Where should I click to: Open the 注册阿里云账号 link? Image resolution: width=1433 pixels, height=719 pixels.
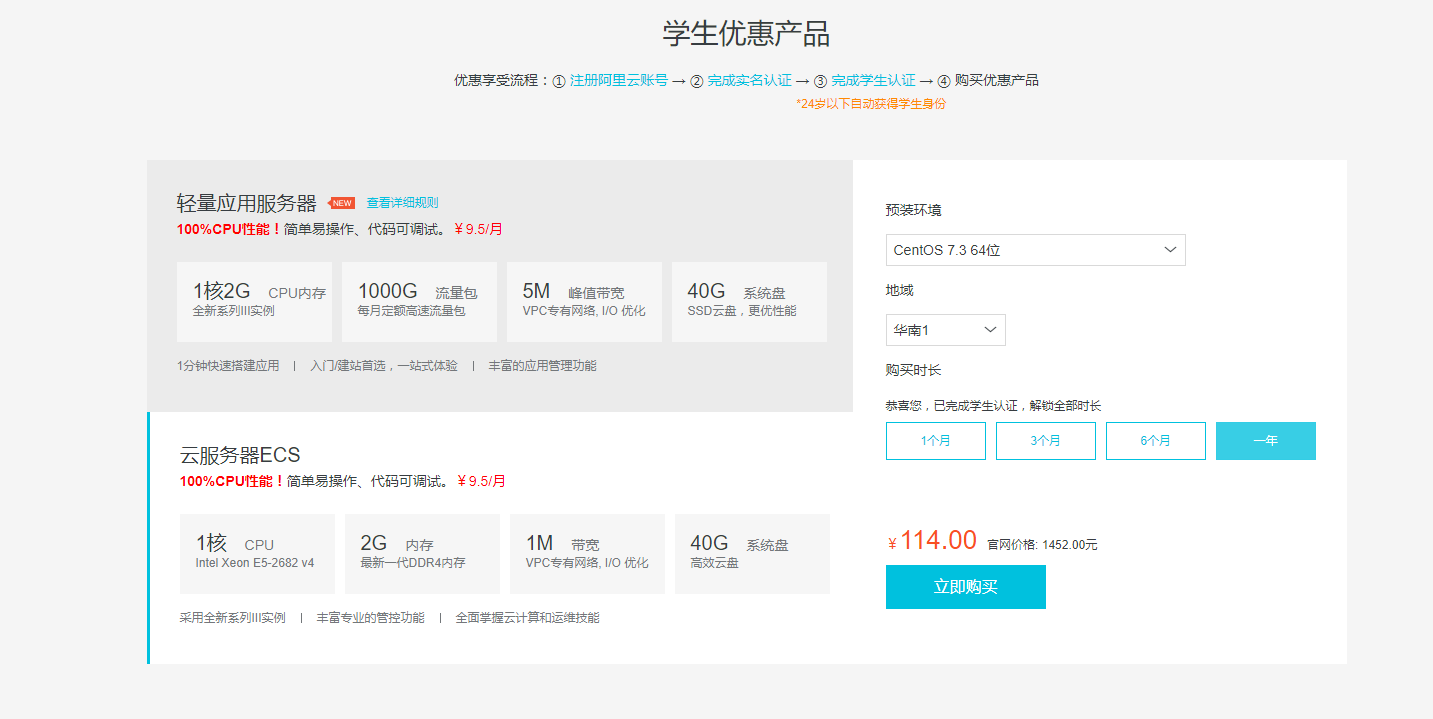pyautogui.click(x=618, y=80)
